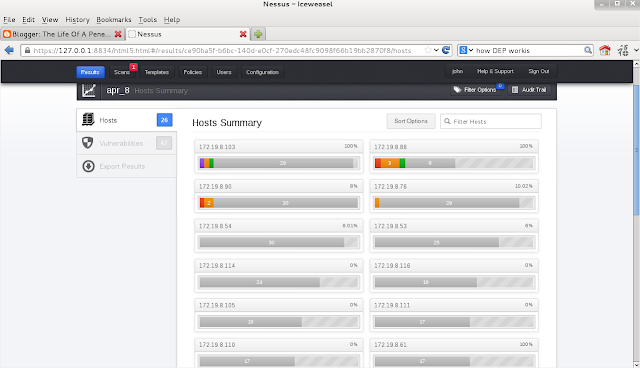Close the Blogger tab
This screenshot has height=368, width=640.
118,34
